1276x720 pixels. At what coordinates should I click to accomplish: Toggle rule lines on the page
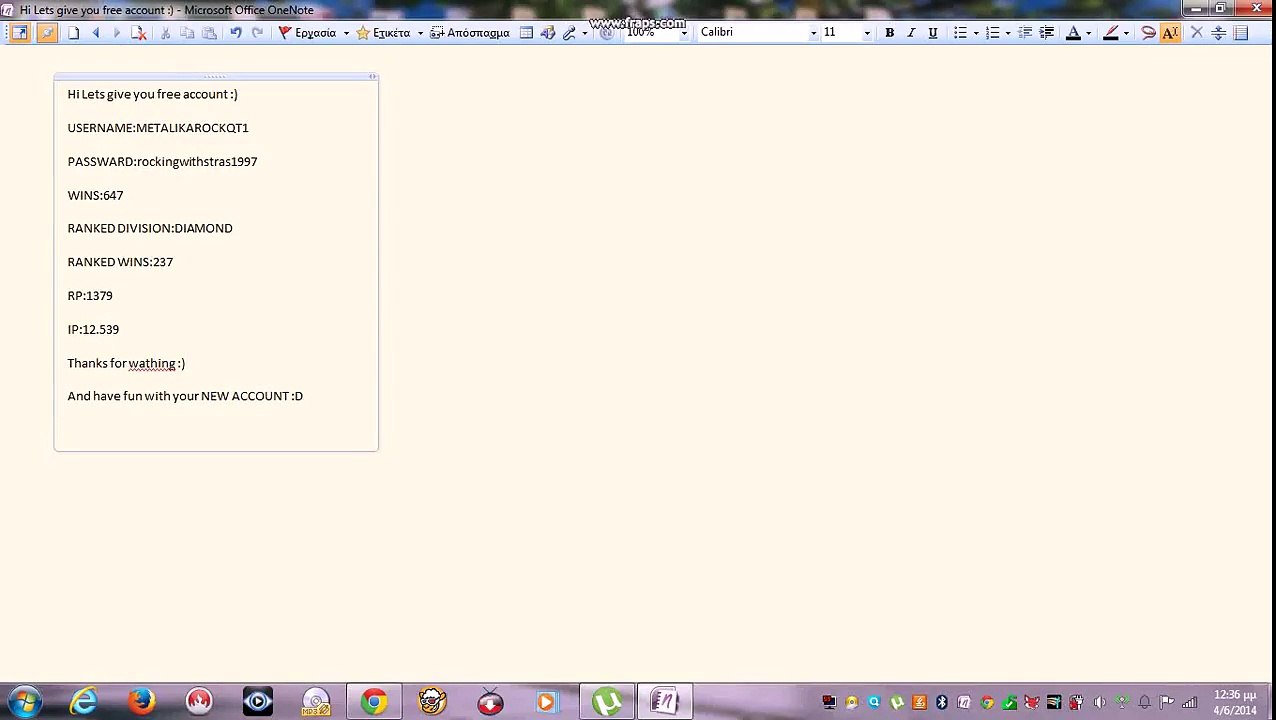(x=1241, y=33)
